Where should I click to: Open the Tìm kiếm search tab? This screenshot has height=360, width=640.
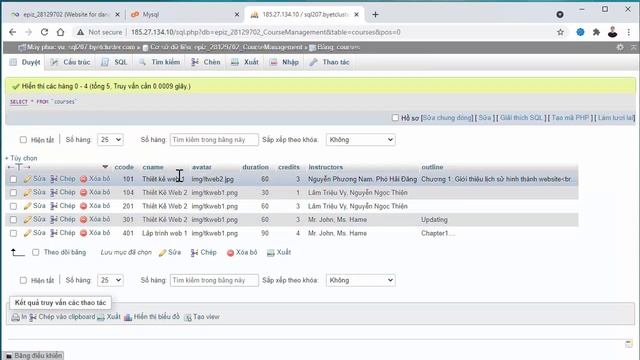point(160,62)
